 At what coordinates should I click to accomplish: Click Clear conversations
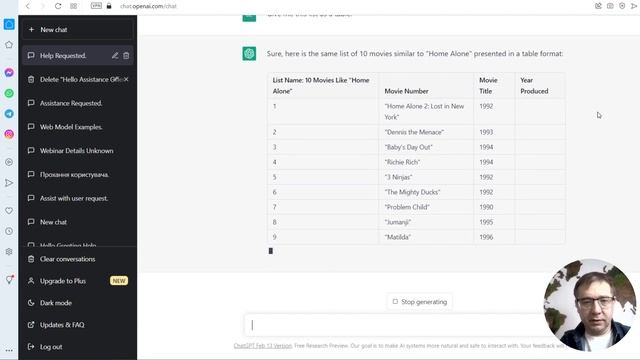coord(78,259)
